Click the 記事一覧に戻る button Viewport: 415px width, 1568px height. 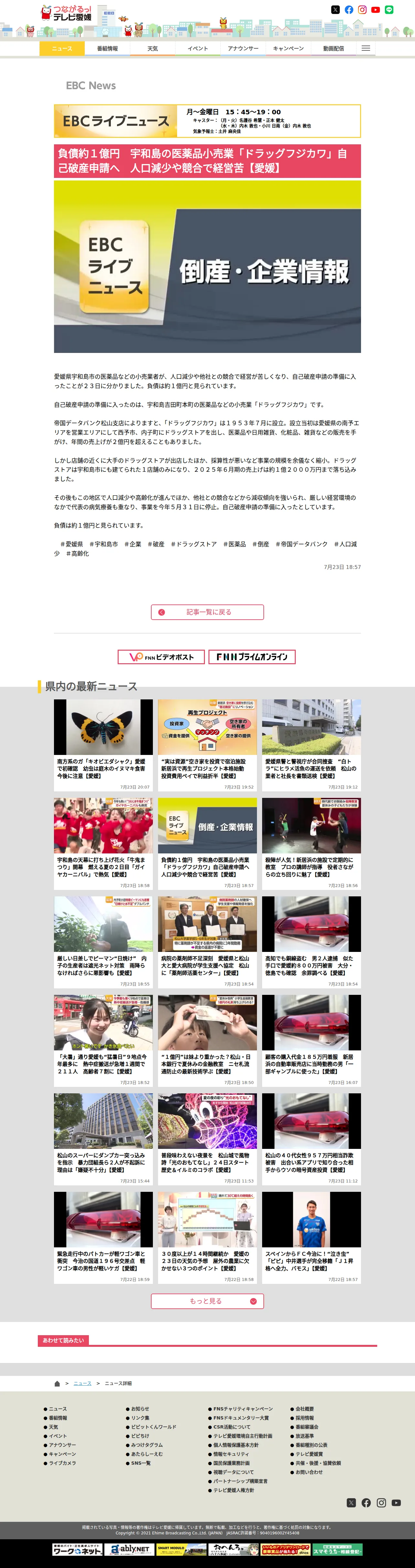point(207,612)
